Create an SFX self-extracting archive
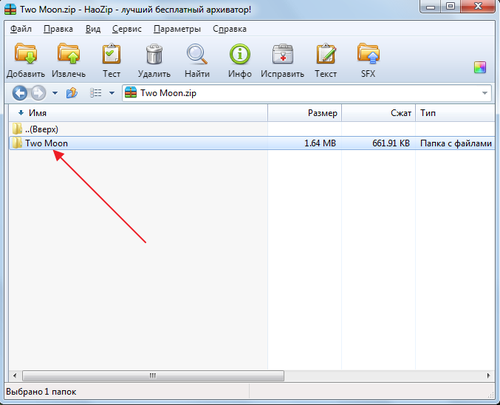Screen dimensions: 500x405 (x=368, y=60)
